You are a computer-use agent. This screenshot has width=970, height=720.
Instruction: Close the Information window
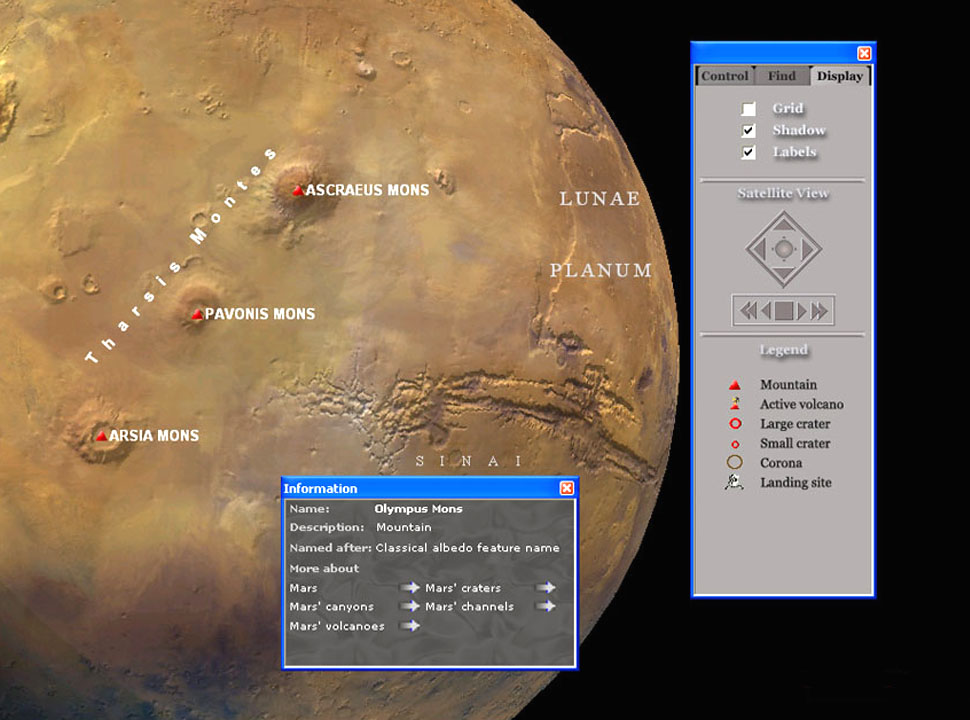click(x=567, y=488)
